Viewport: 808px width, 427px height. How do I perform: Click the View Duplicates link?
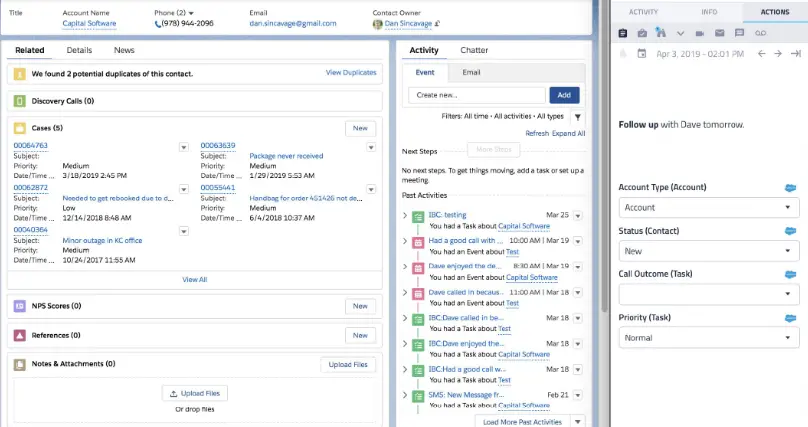click(x=351, y=73)
